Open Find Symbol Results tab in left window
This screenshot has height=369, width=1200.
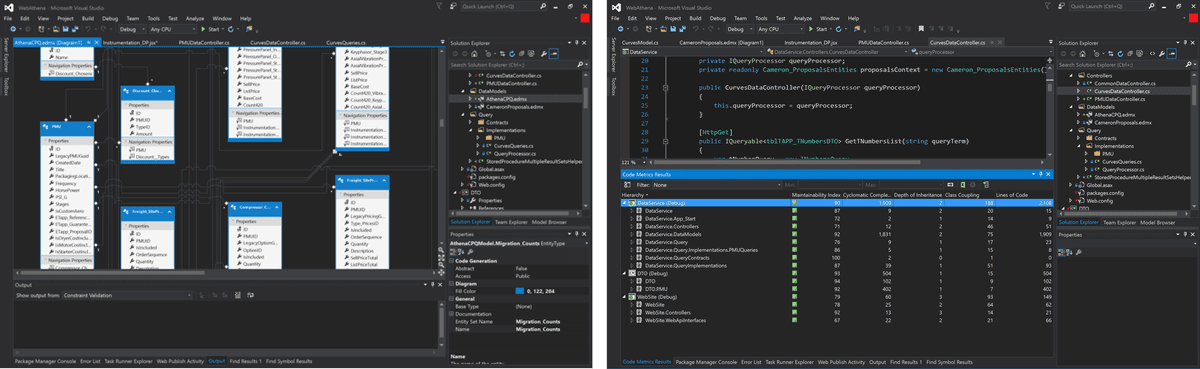(x=290, y=361)
